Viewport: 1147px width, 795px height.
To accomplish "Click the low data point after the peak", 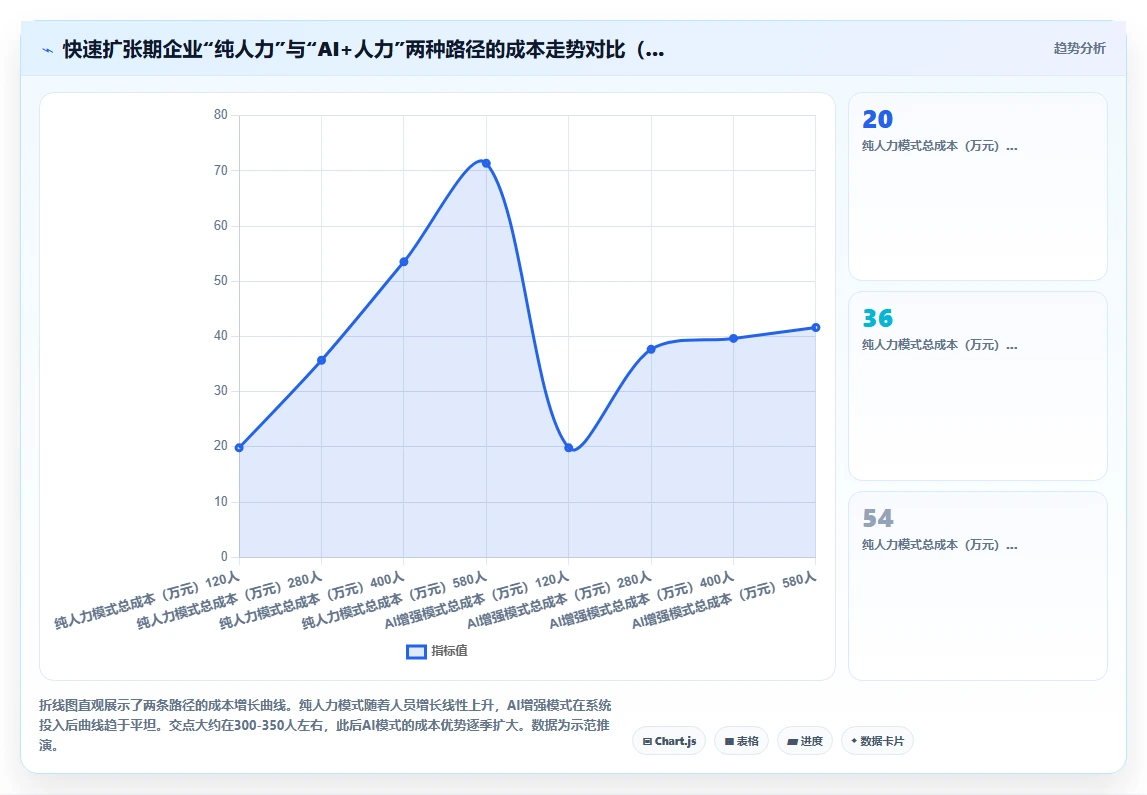I will 568,447.
